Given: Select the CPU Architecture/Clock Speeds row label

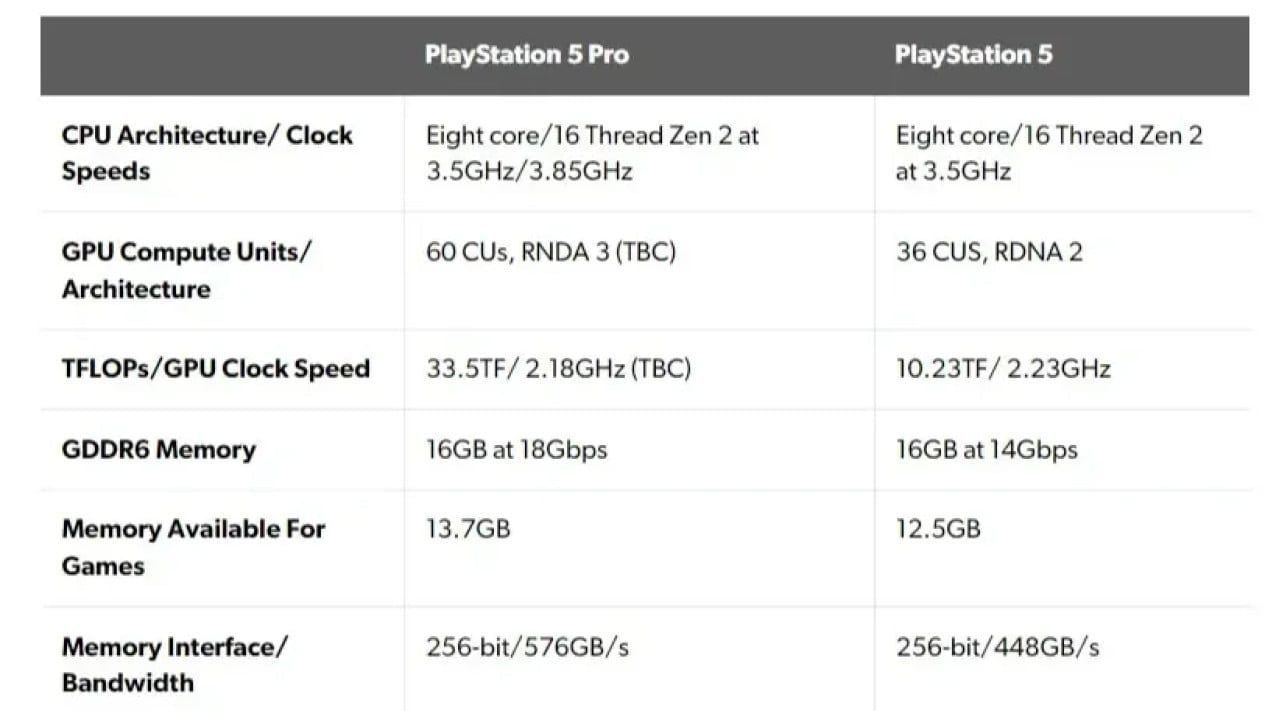Looking at the screenshot, I should [x=207, y=153].
